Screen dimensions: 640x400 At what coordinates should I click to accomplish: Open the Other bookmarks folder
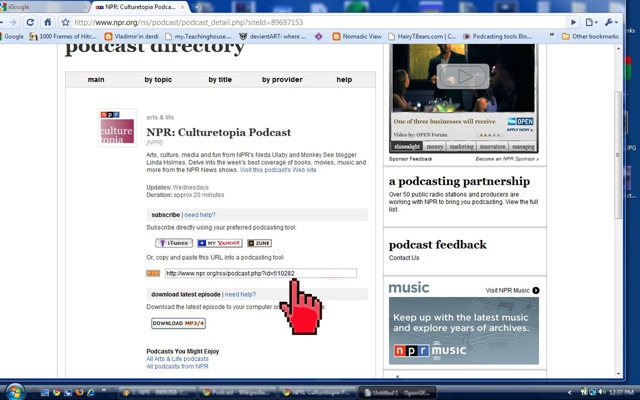click(590, 36)
